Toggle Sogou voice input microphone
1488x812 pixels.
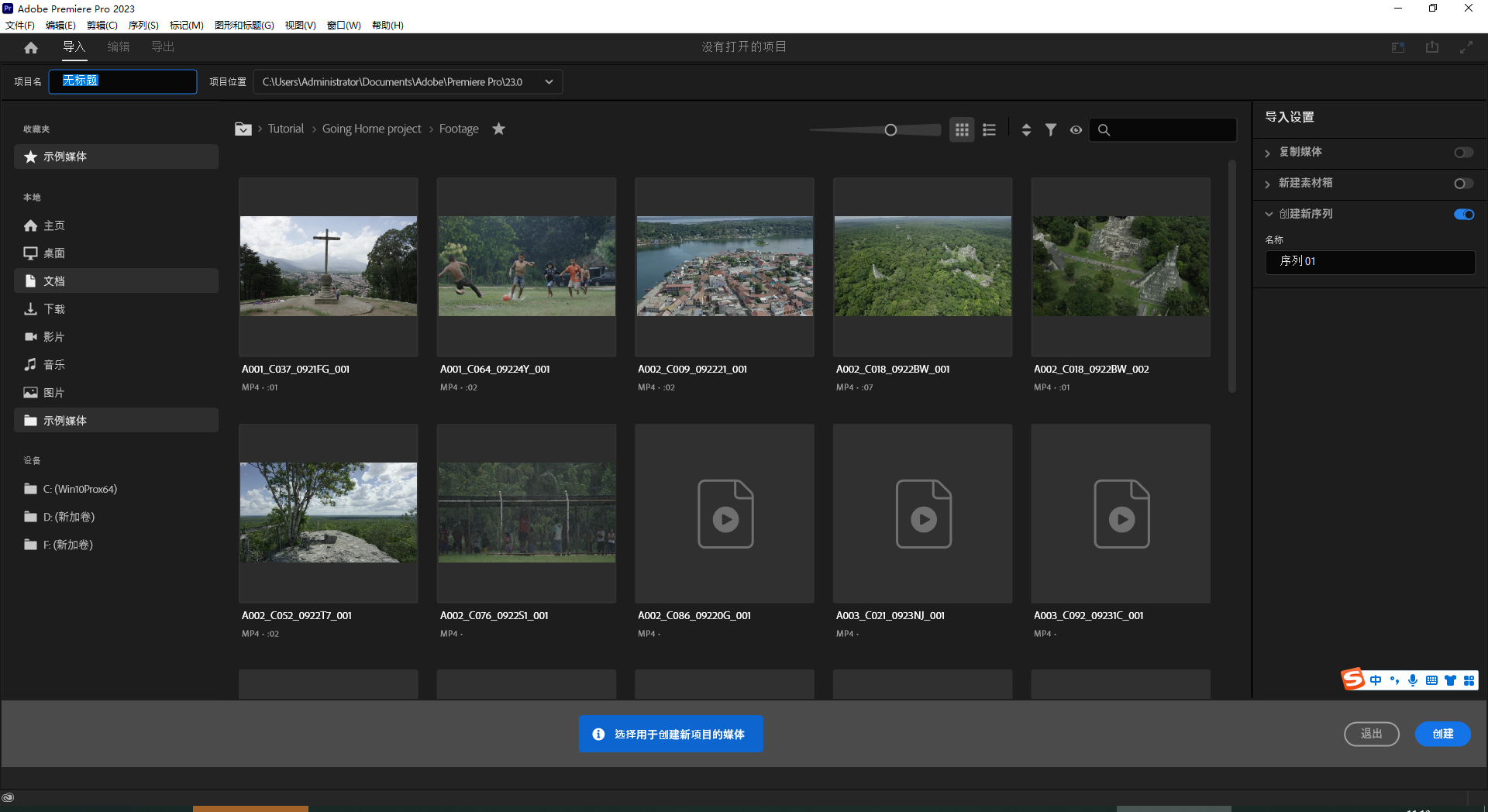[1413, 680]
